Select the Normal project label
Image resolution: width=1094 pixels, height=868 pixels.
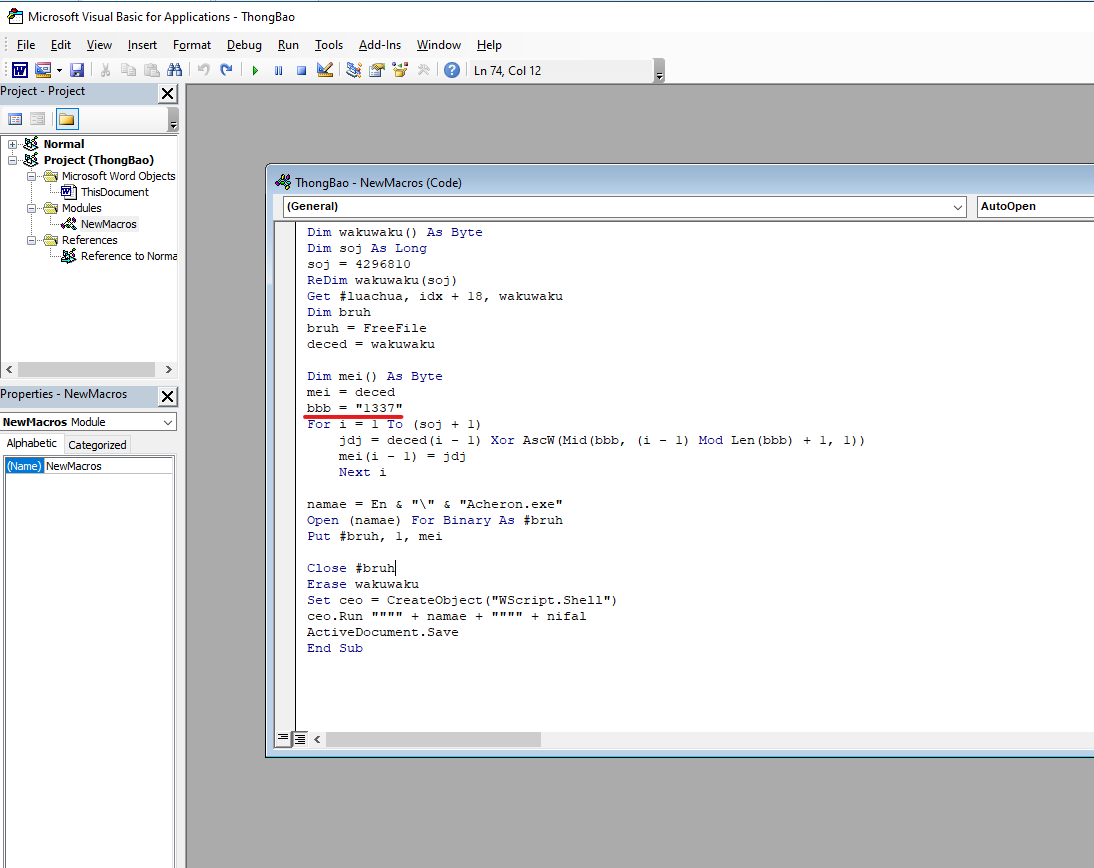tap(63, 144)
